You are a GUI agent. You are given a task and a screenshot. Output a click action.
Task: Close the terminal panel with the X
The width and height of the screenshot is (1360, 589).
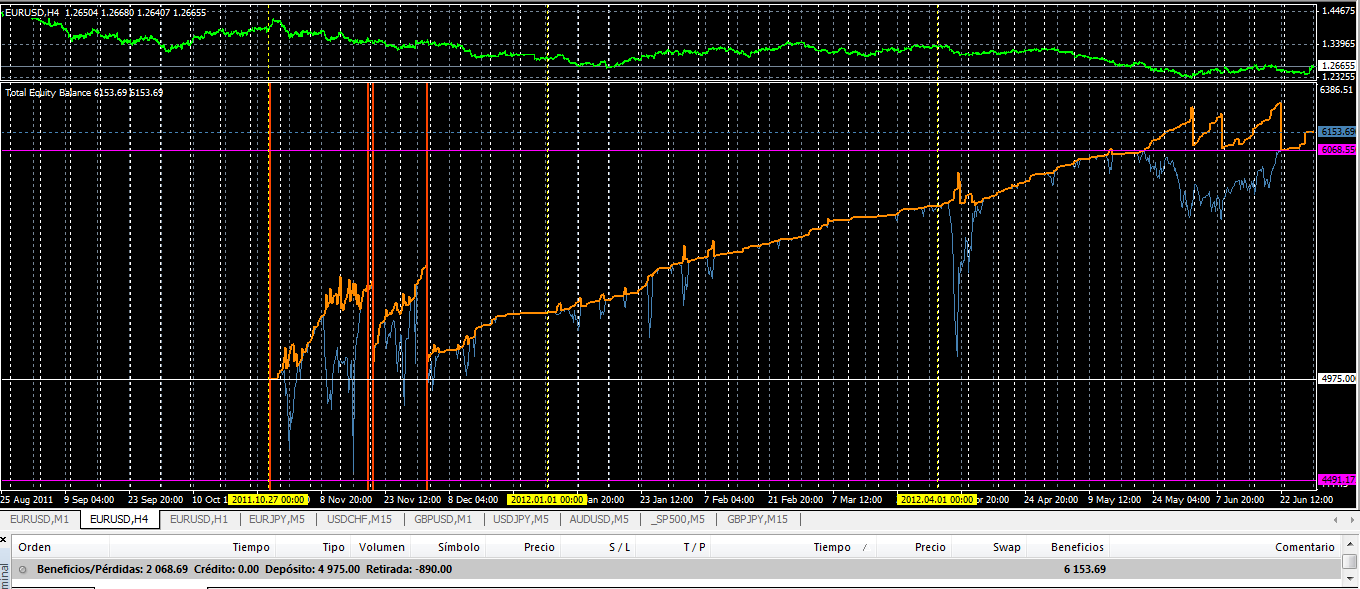[x=5, y=540]
